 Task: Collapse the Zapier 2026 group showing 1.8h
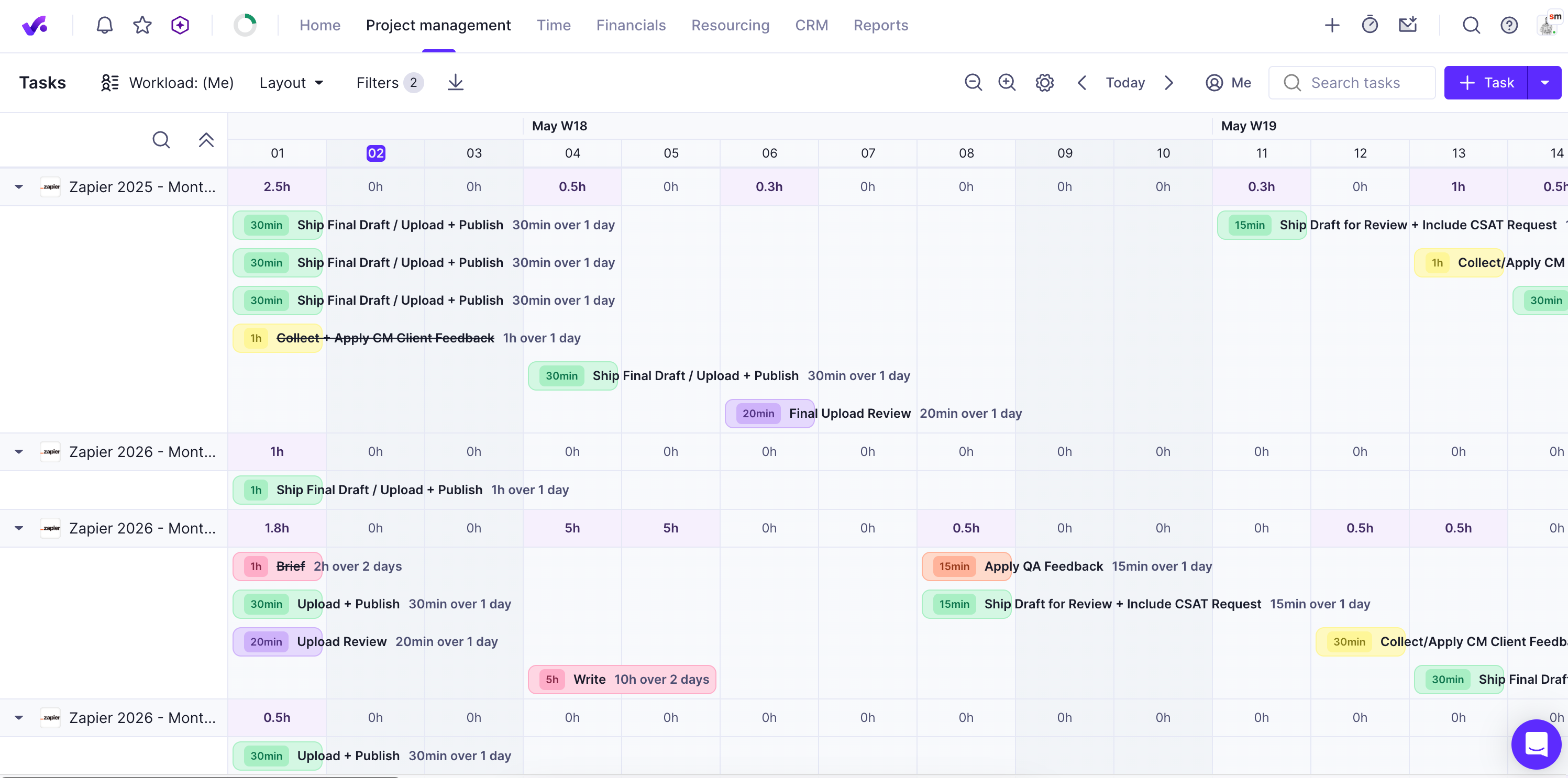point(19,528)
